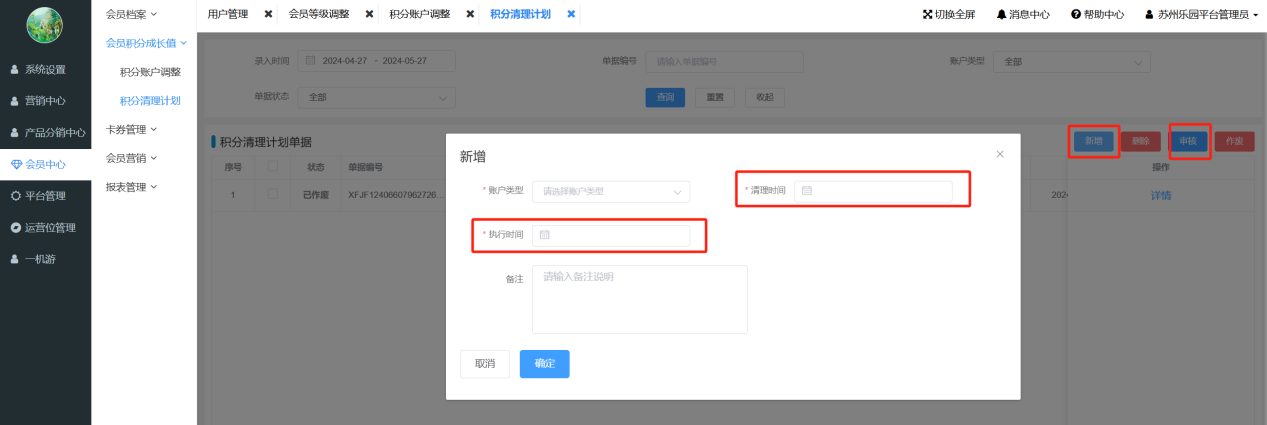This screenshot has width=1267, height=425.
Task: Click the 已作废 status cell
Action: [x=316, y=195]
